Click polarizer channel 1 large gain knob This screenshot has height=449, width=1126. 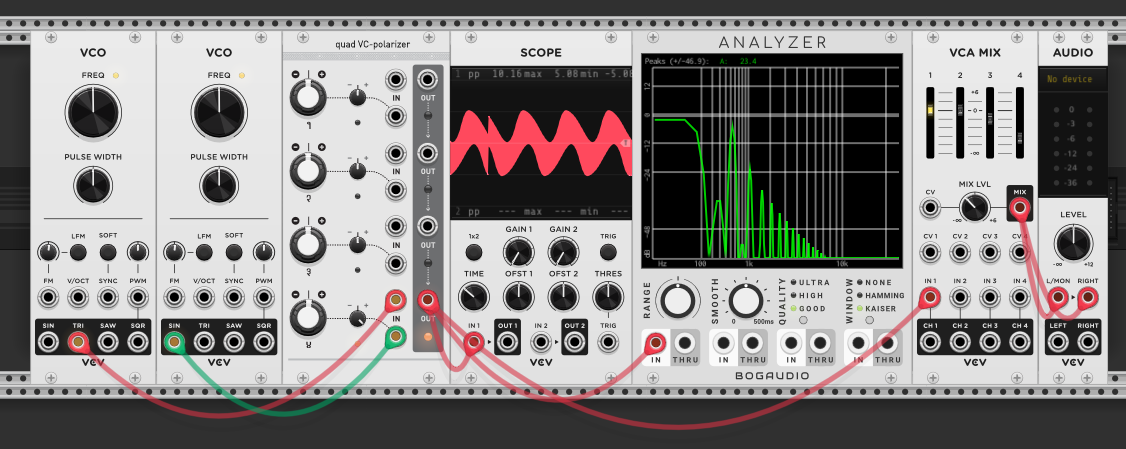click(307, 97)
